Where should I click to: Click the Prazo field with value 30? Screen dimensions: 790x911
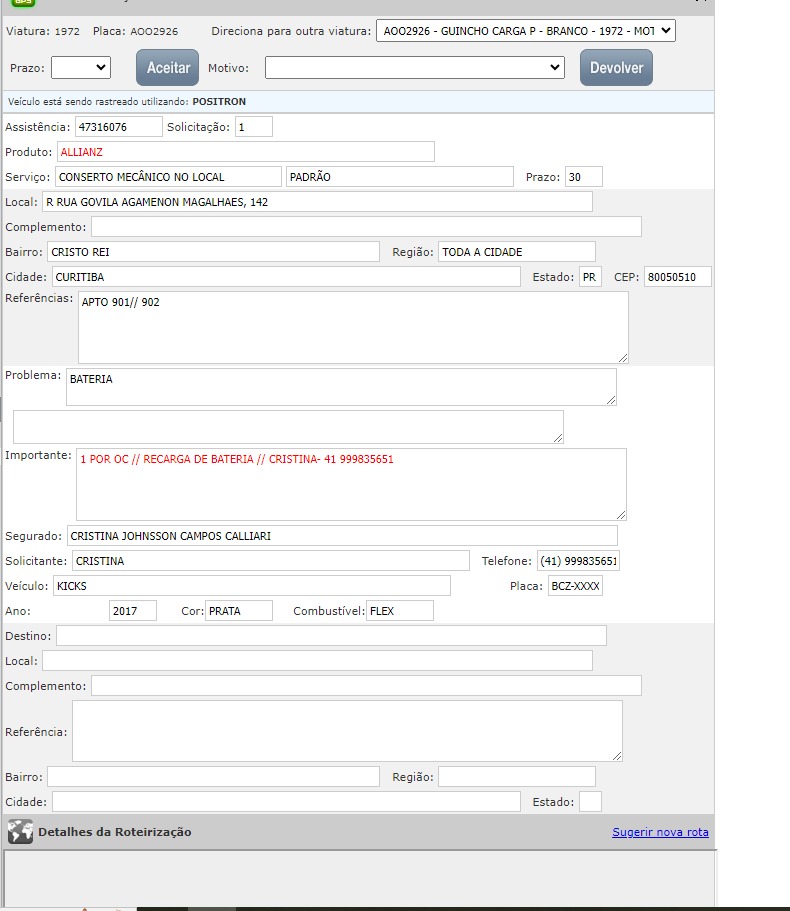(x=583, y=177)
